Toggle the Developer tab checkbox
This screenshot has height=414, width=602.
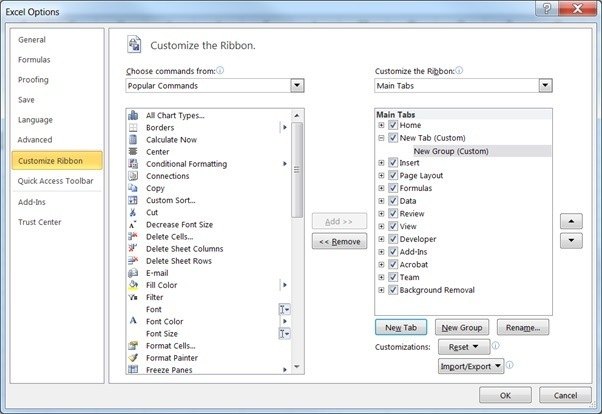tap(393, 239)
